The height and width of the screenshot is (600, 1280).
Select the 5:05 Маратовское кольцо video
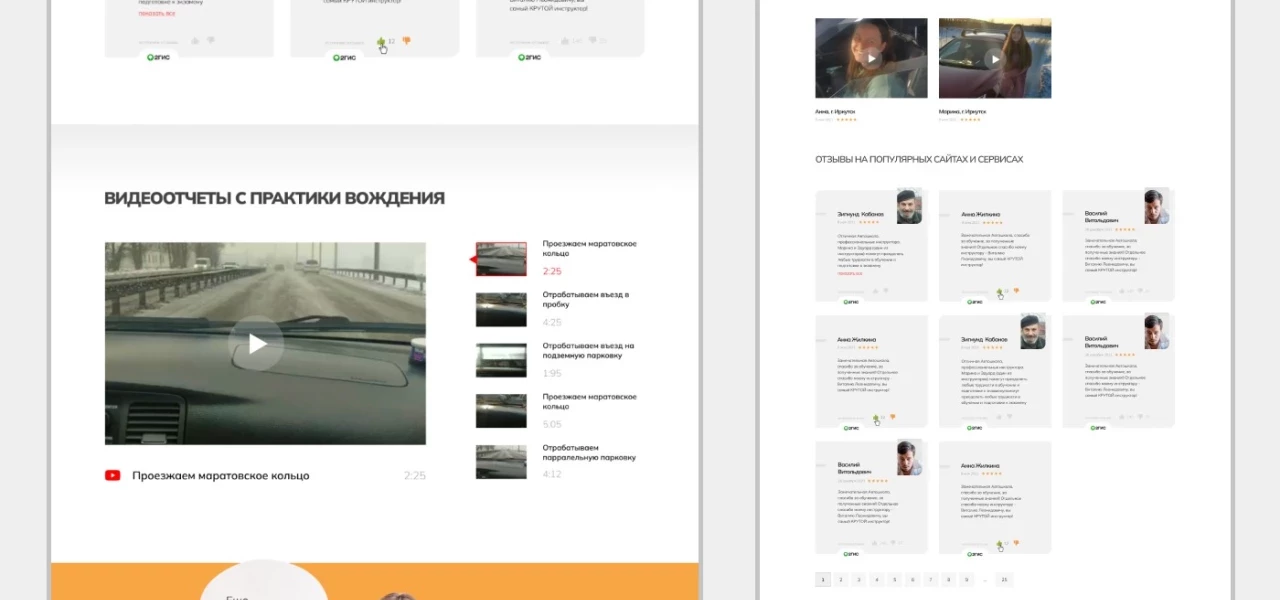501,410
